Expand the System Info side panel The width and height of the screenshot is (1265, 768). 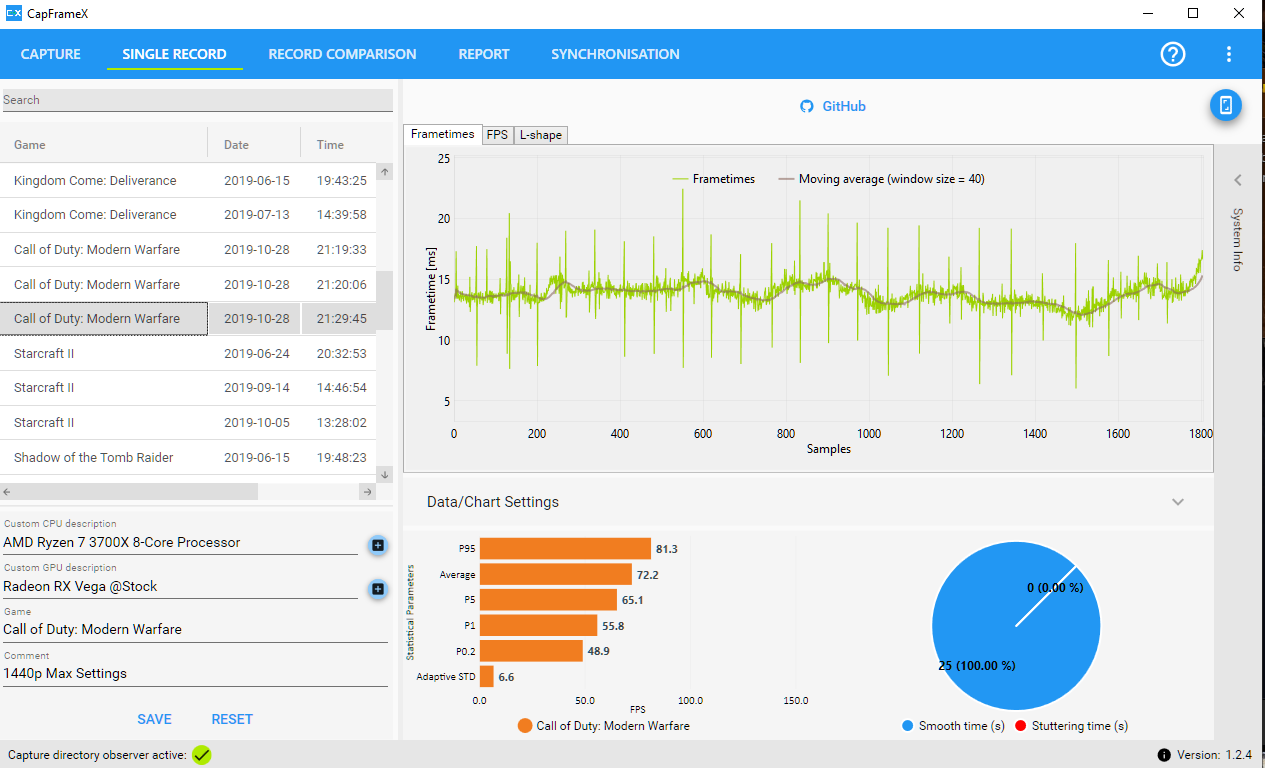1237,181
